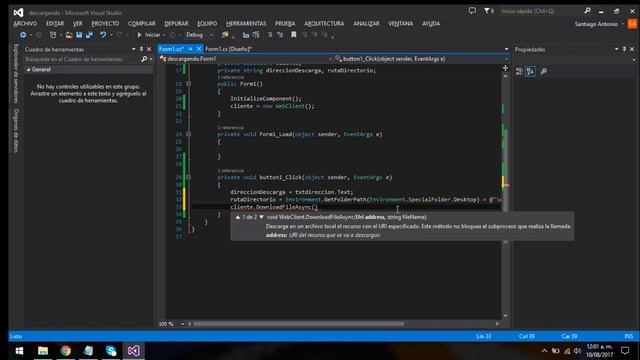Open the DEPURAR menu
The image size is (640, 360).
point(176,24)
